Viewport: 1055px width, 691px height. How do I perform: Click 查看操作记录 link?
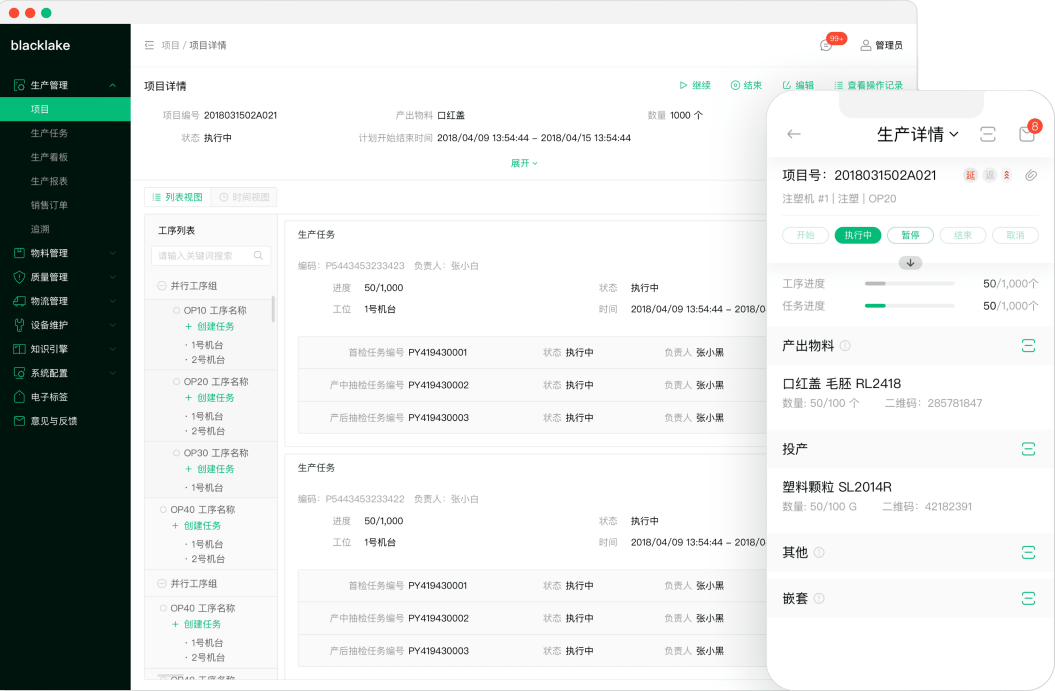click(x=869, y=85)
